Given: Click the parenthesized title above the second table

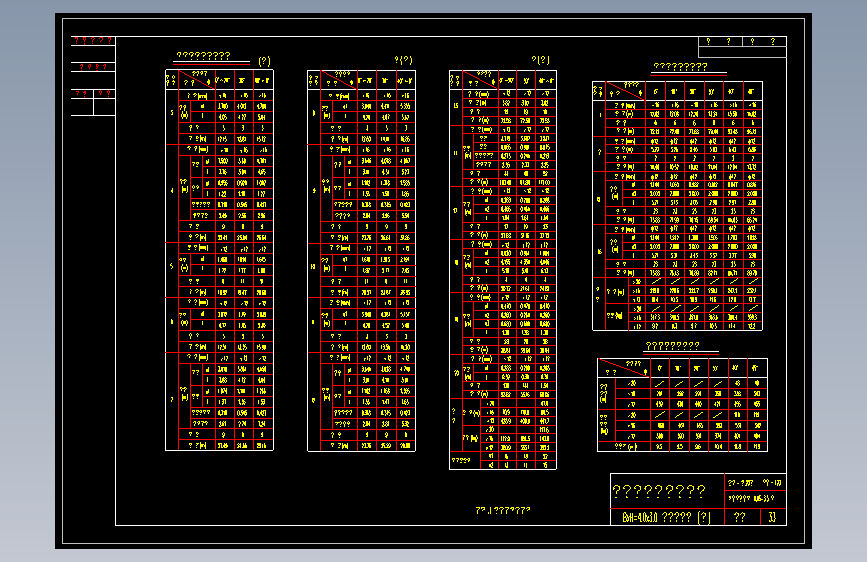Looking at the screenshot, I should [403, 60].
